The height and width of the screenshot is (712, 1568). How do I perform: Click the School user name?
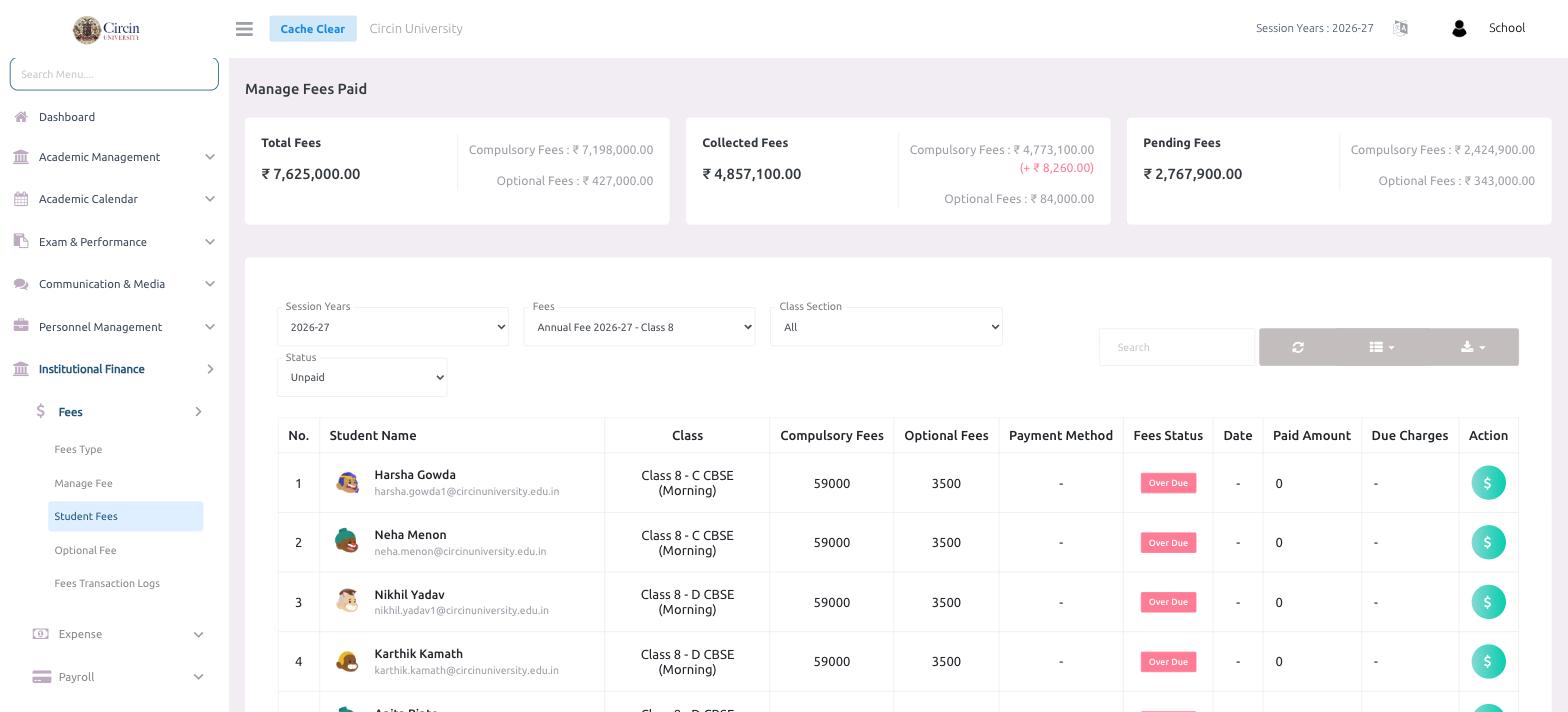[x=1506, y=28]
